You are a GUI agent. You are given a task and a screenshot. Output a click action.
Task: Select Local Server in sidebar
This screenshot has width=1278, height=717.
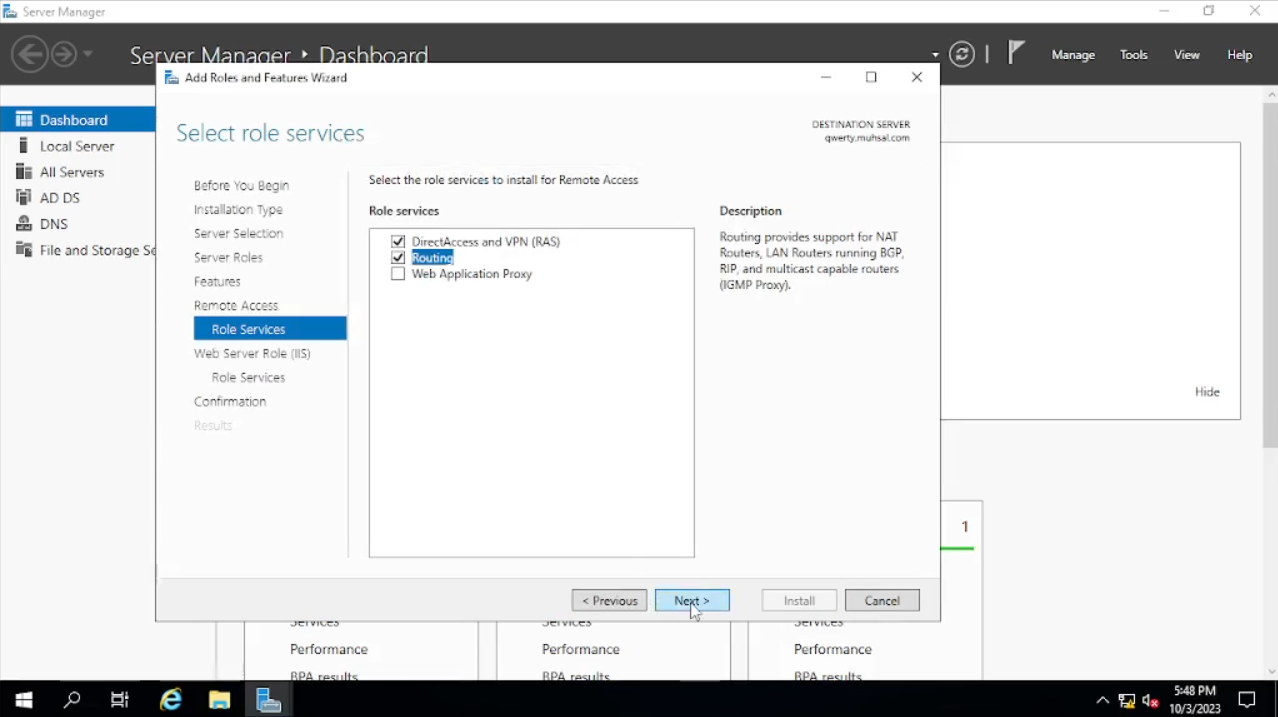point(77,146)
